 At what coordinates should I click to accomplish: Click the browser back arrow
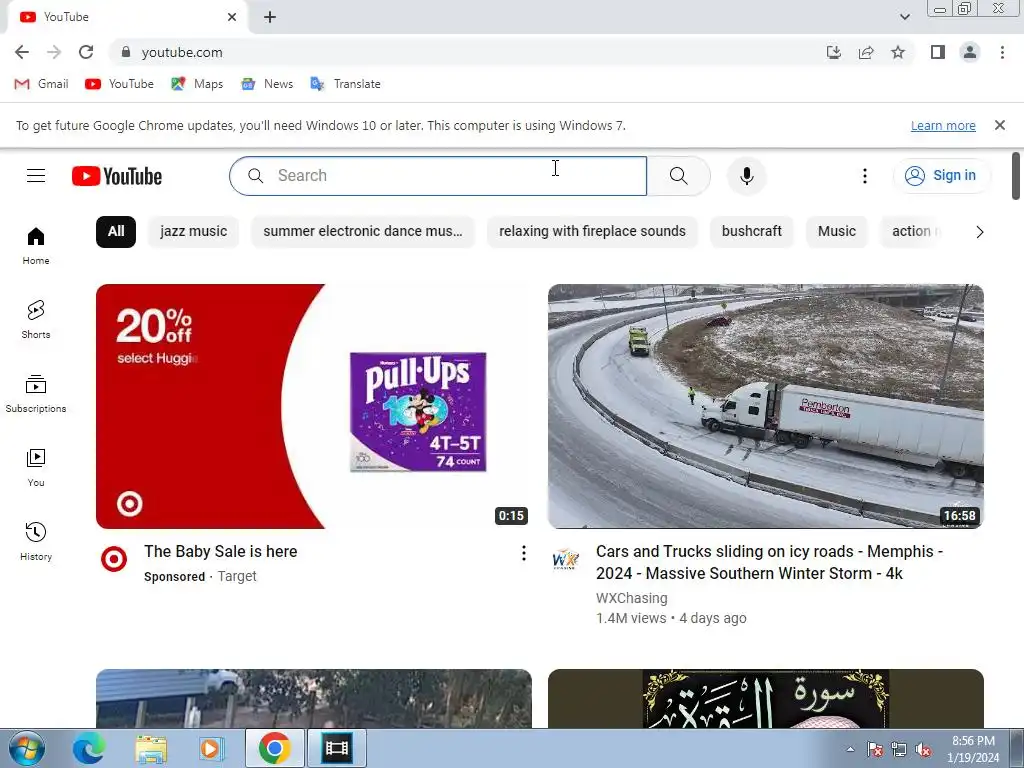click(22, 52)
